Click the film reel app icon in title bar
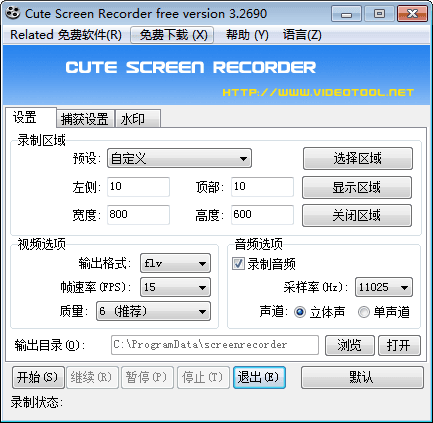This screenshot has height=423, width=433. click(13, 13)
